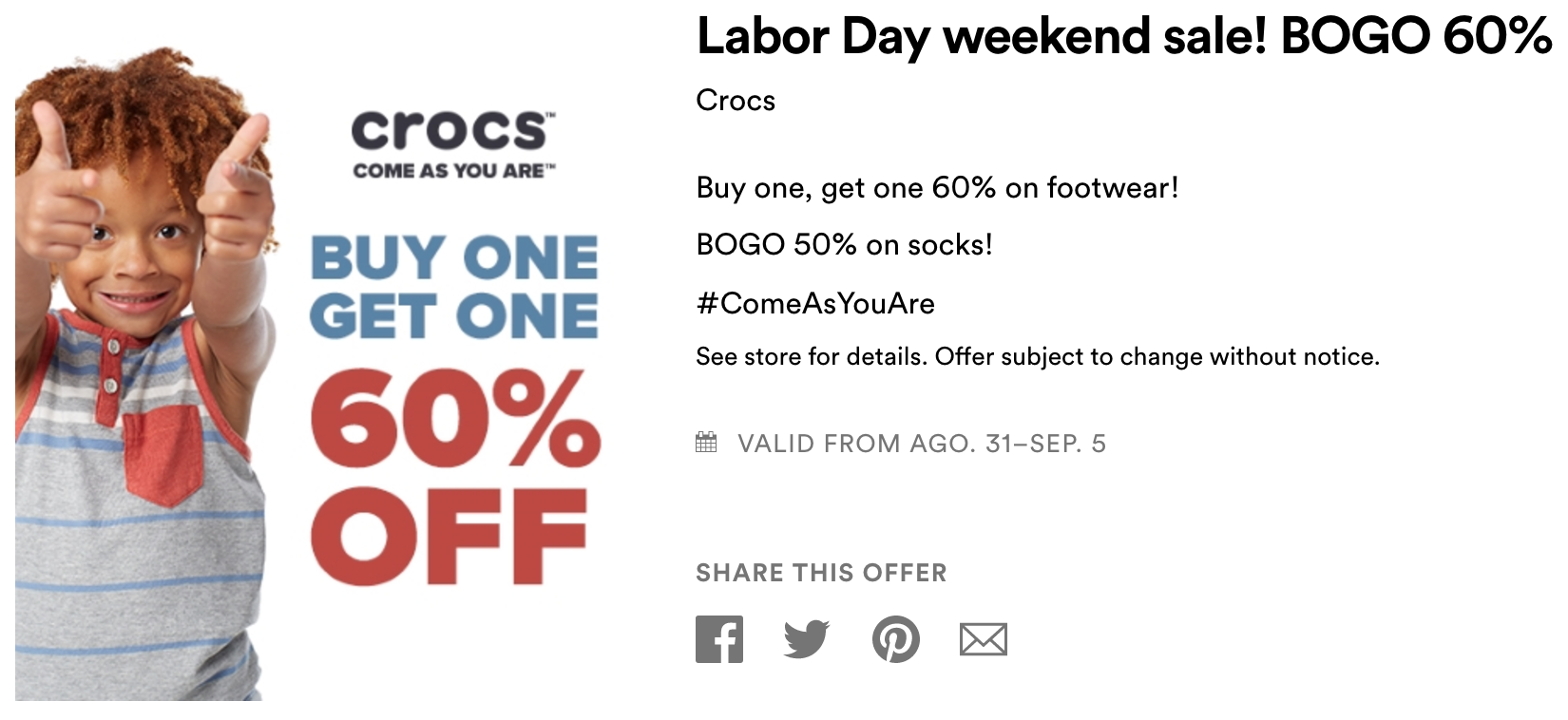Click the Crocs logo in the promo image
Screen dimensions: 1568x720
point(452,130)
